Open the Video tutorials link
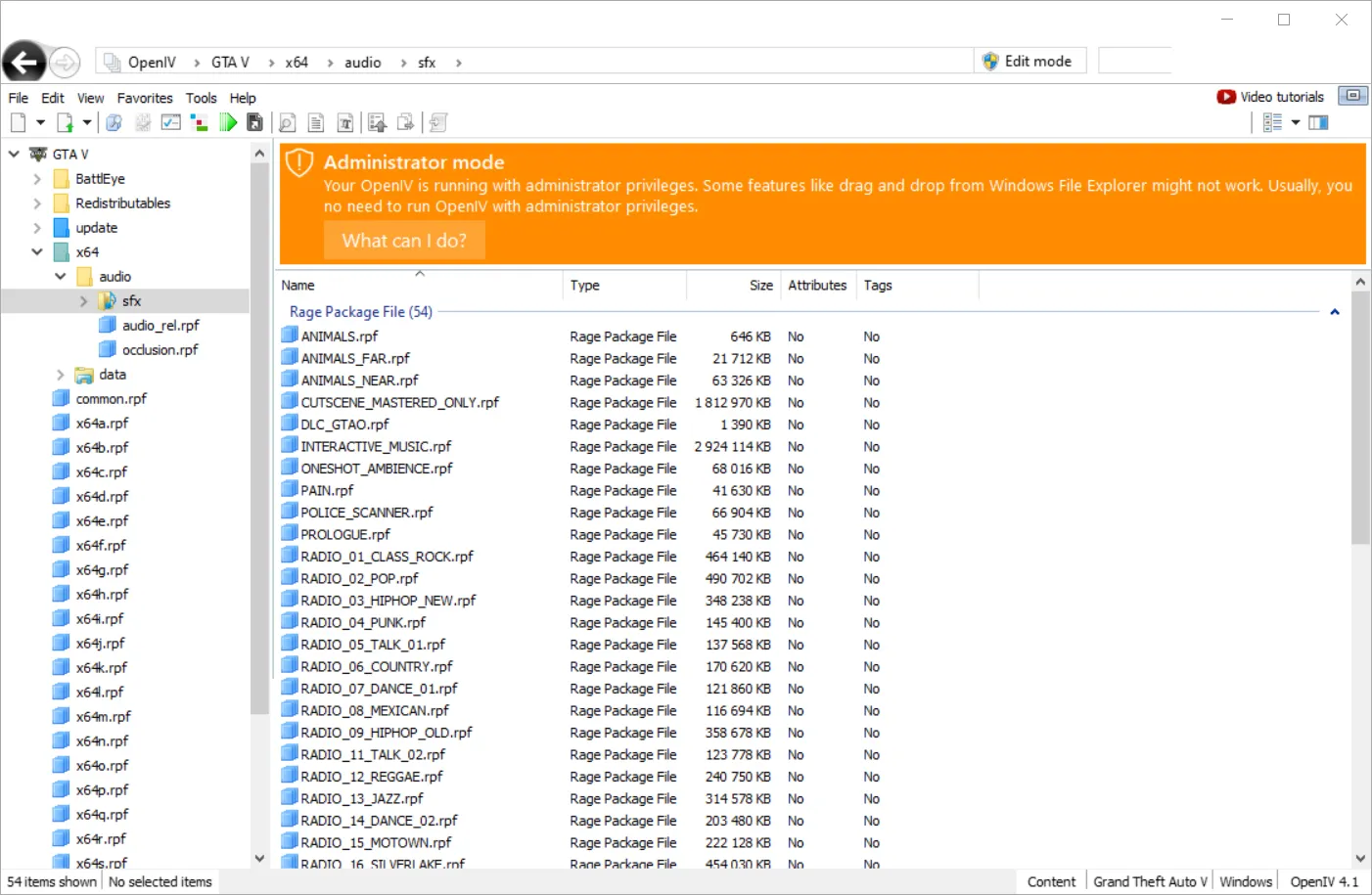Viewport: 1372px width, 895px height. click(1270, 97)
